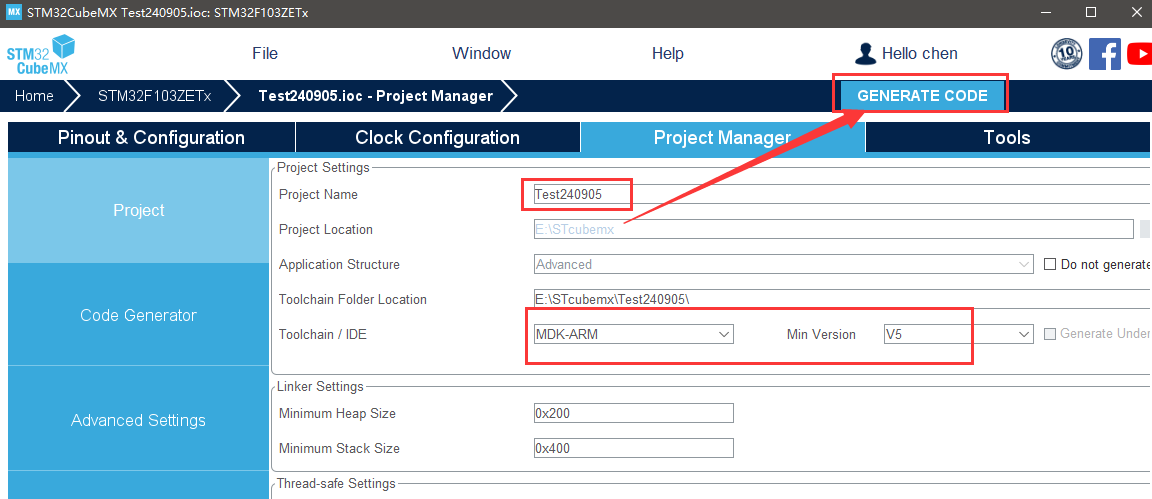1152x499 pixels.
Task: Select Code Generator side section
Action: pos(138,315)
